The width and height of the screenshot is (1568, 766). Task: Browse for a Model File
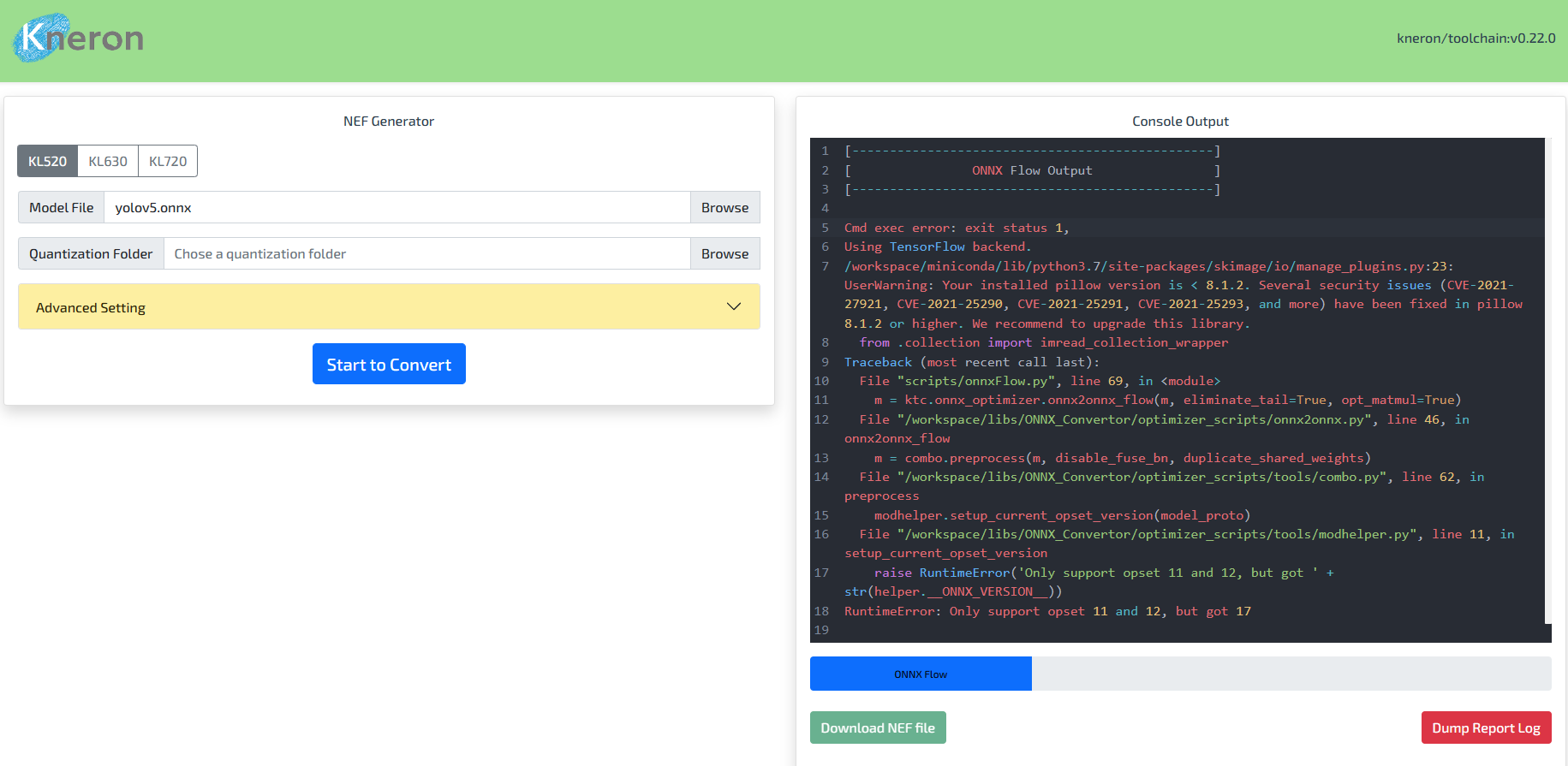(724, 207)
